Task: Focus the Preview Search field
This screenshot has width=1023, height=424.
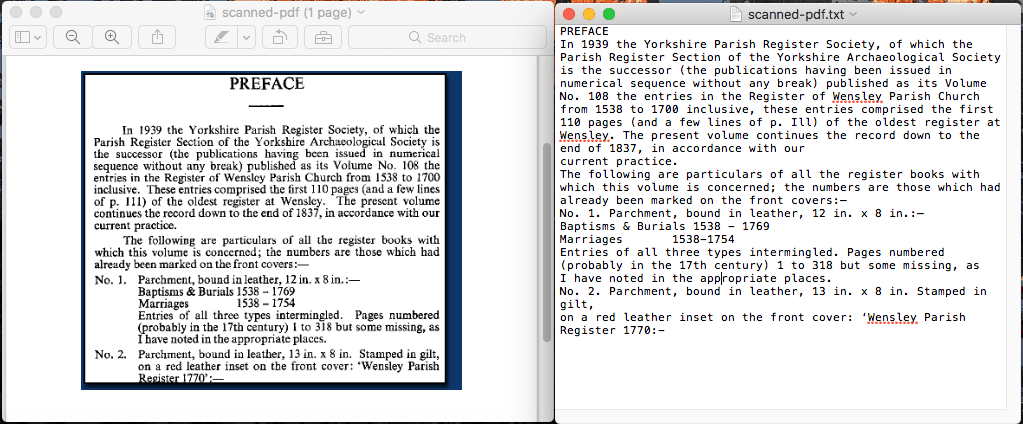Action: (447, 37)
